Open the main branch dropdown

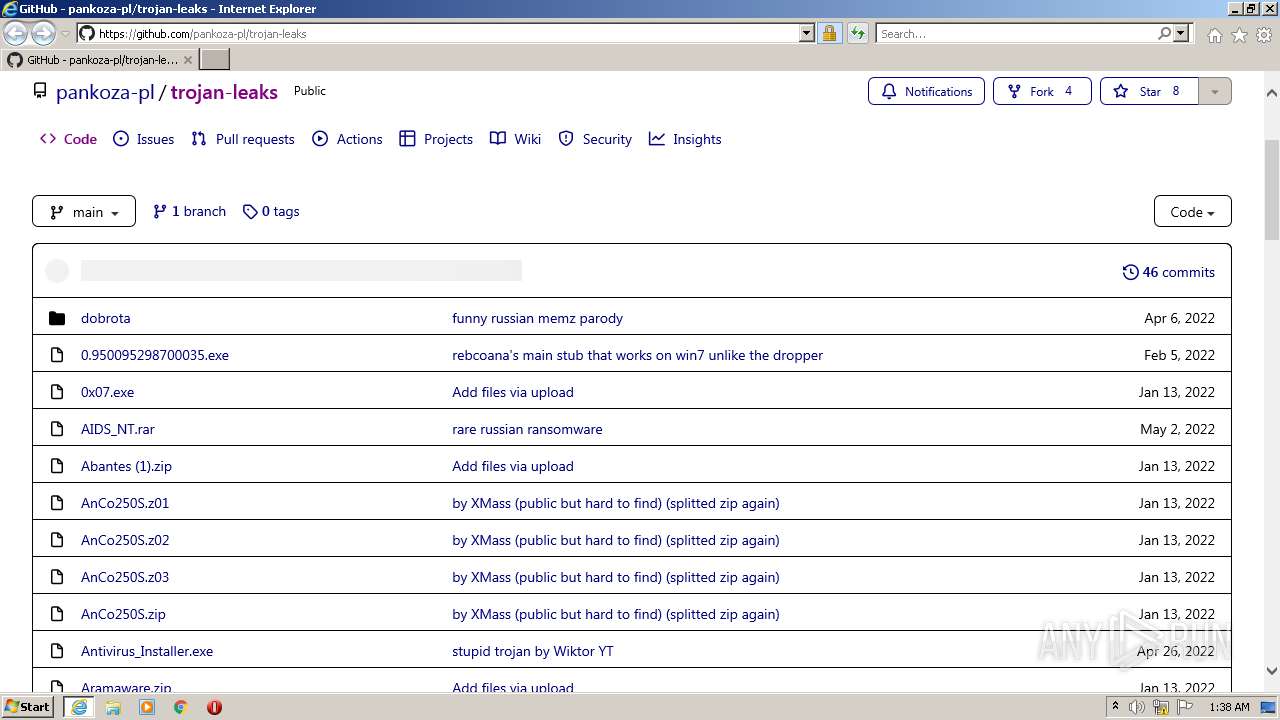click(84, 211)
